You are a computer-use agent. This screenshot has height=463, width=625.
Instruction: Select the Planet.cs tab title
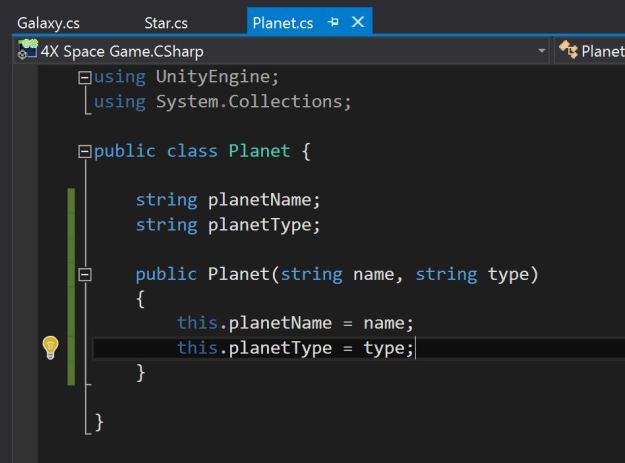(283, 23)
